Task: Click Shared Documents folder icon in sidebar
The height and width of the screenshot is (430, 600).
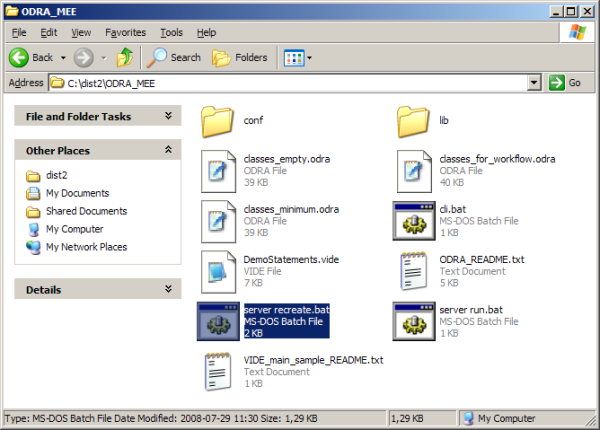Action: click(33, 211)
